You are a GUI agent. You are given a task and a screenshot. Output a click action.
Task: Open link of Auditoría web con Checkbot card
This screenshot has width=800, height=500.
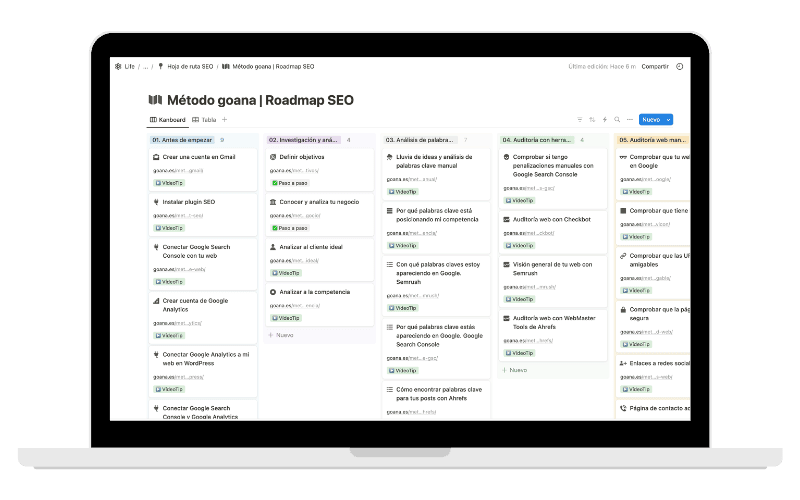tap(529, 233)
